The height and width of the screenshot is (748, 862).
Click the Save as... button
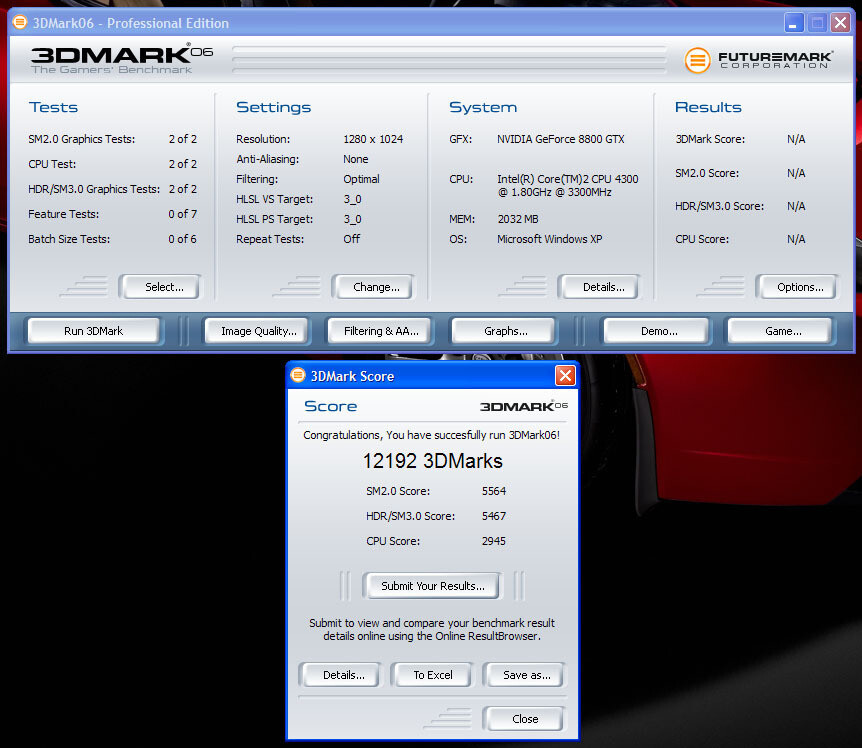coord(526,675)
